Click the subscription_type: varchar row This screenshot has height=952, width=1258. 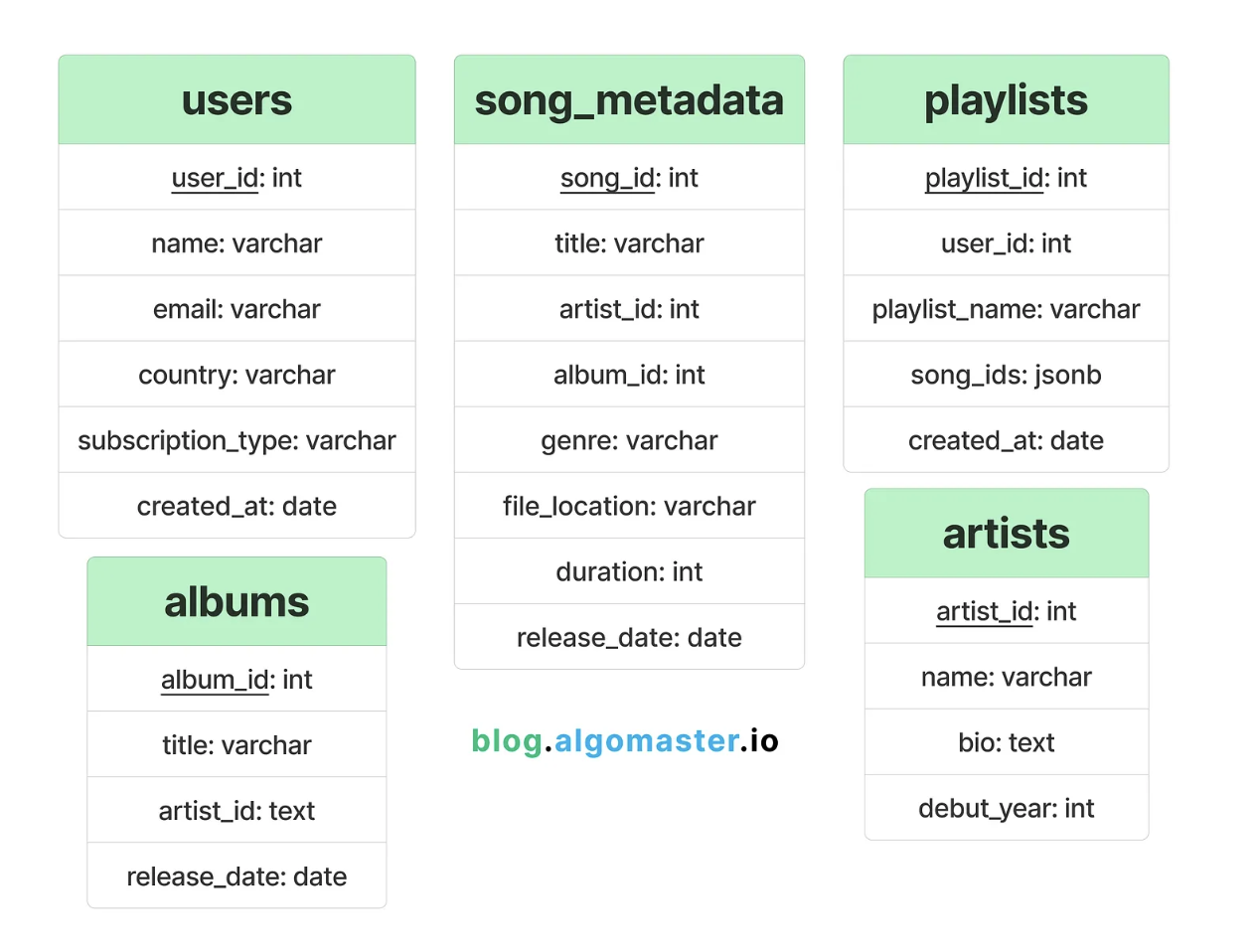click(x=236, y=440)
